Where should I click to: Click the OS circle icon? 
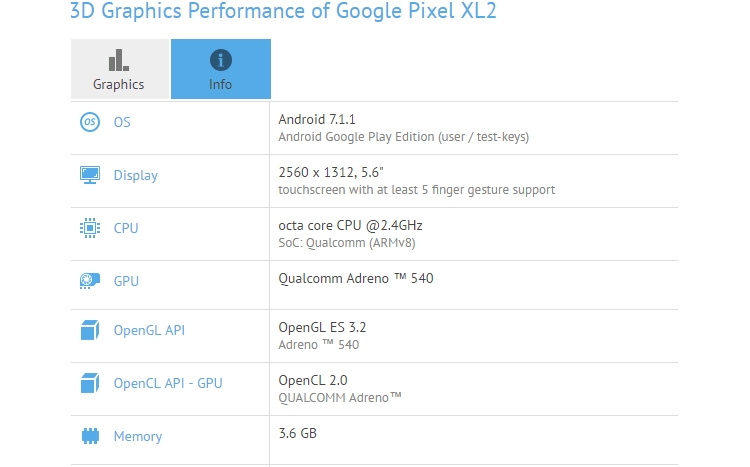(90, 122)
